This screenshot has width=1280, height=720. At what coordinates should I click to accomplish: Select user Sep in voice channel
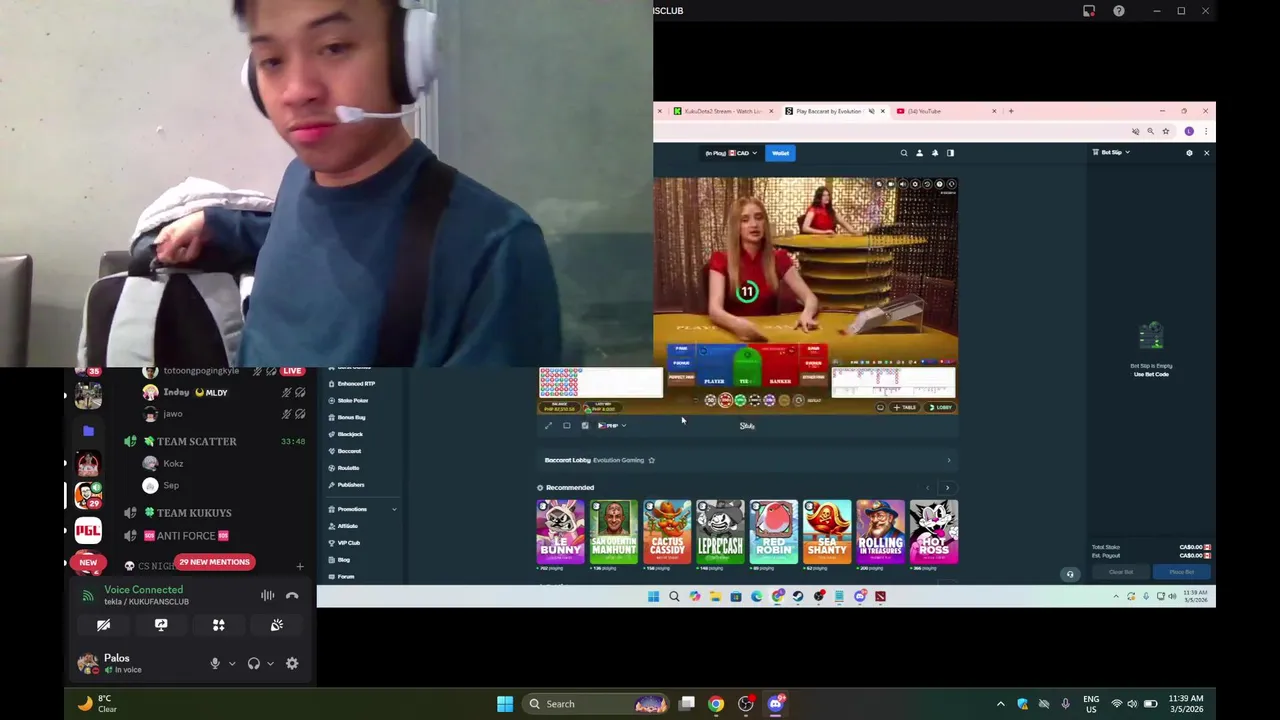(x=171, y=485)
